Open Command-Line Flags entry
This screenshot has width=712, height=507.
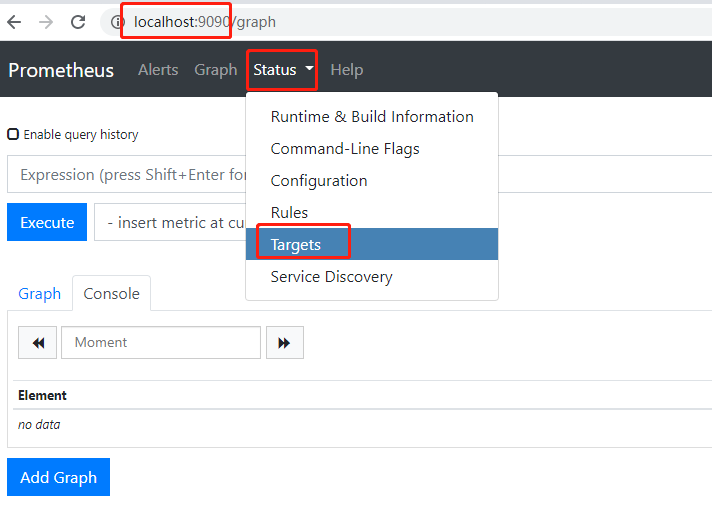[x=372, y=149]
